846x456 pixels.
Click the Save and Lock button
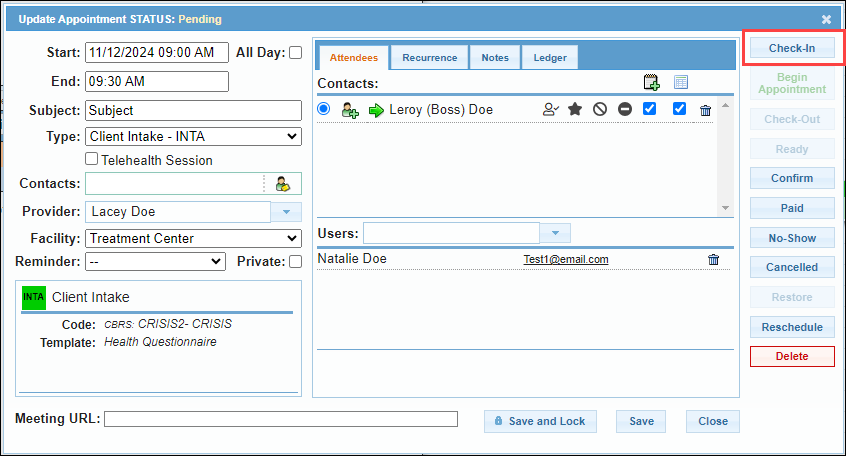tap(540, 421)
